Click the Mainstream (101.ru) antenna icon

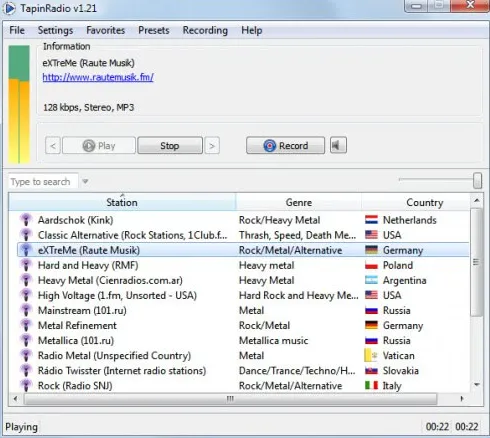point(26,310)
